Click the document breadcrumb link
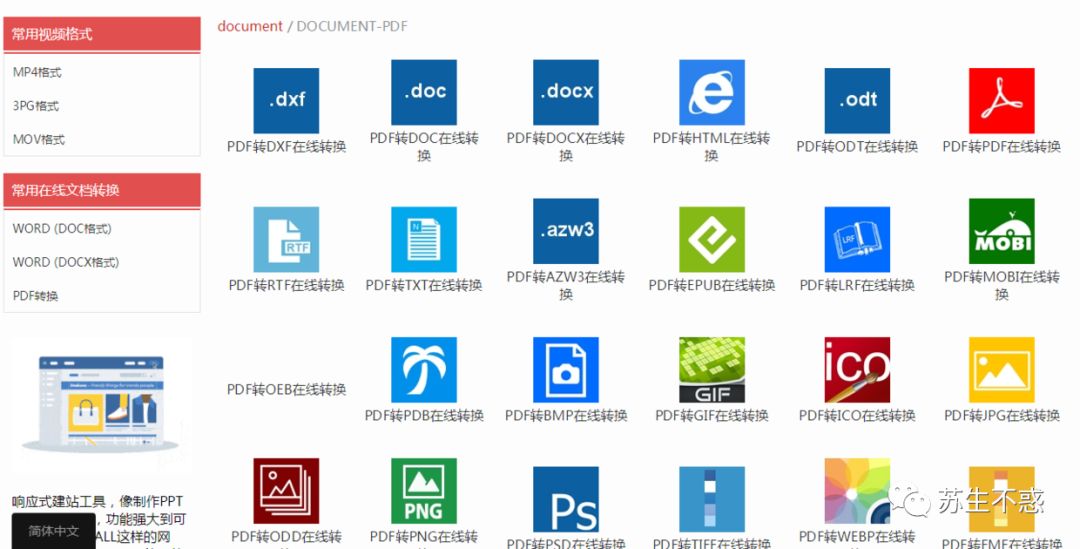This screenshot has width=1080, height=549. [x=250, y=26]
